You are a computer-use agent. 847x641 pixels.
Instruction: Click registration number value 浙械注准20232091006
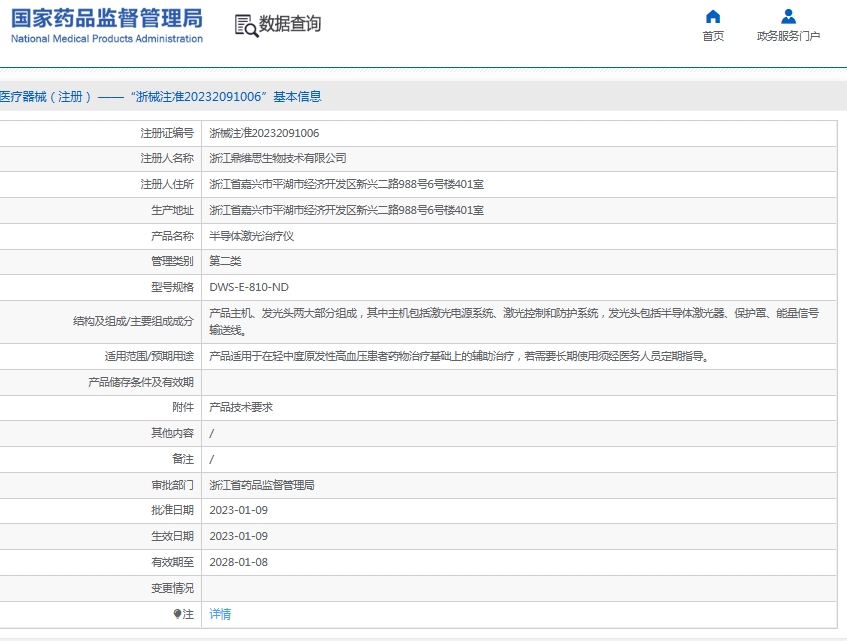(264, 133)
